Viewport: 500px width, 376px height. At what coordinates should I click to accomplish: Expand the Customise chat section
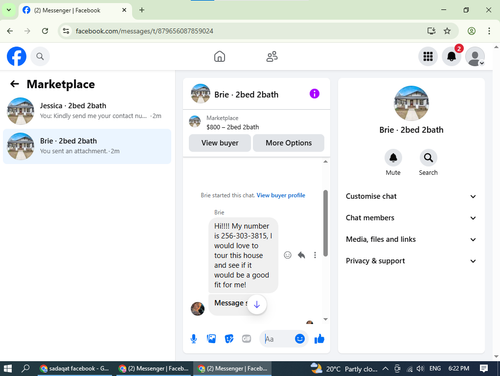[411, 196]
